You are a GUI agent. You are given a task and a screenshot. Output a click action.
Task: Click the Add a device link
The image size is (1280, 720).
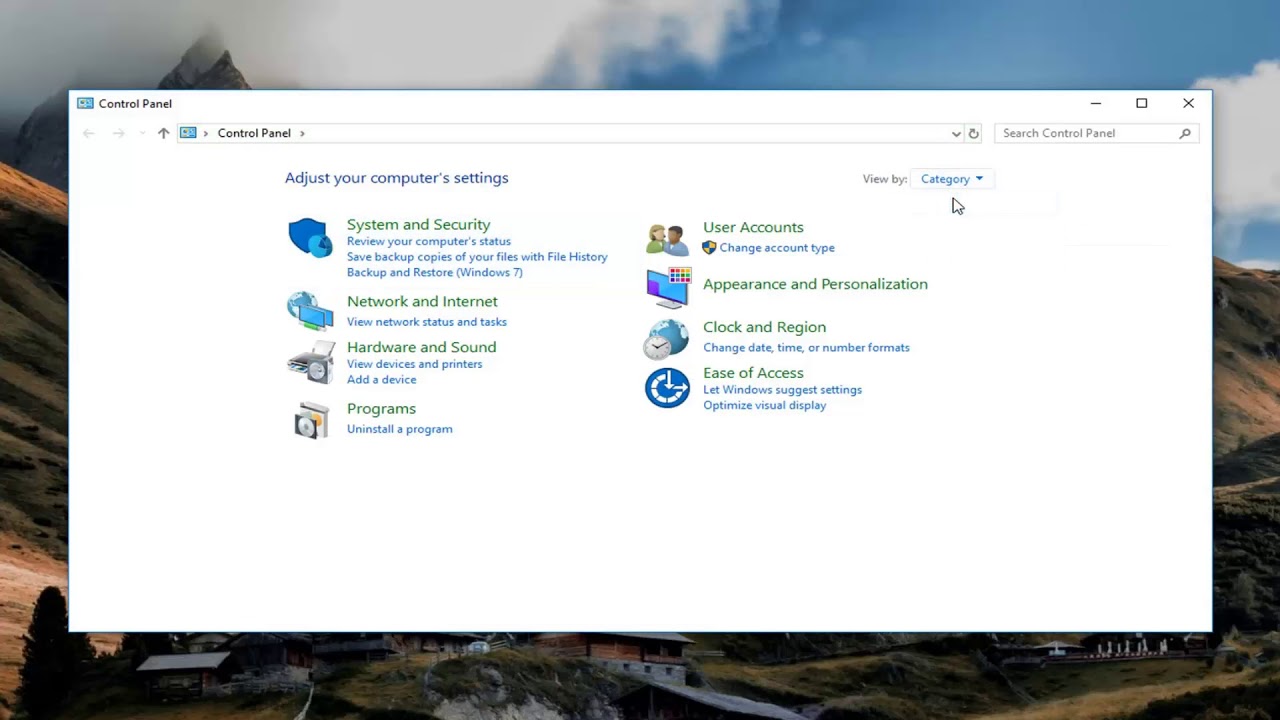(381, 380)
